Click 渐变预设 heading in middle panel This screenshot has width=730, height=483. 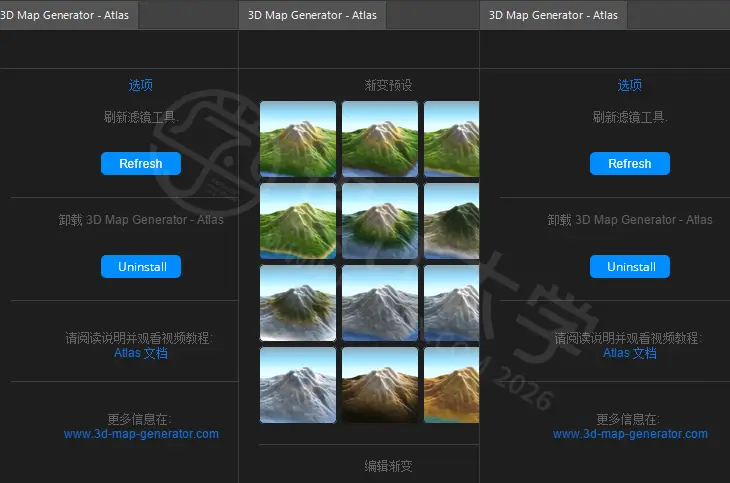(x=388, y=85)
